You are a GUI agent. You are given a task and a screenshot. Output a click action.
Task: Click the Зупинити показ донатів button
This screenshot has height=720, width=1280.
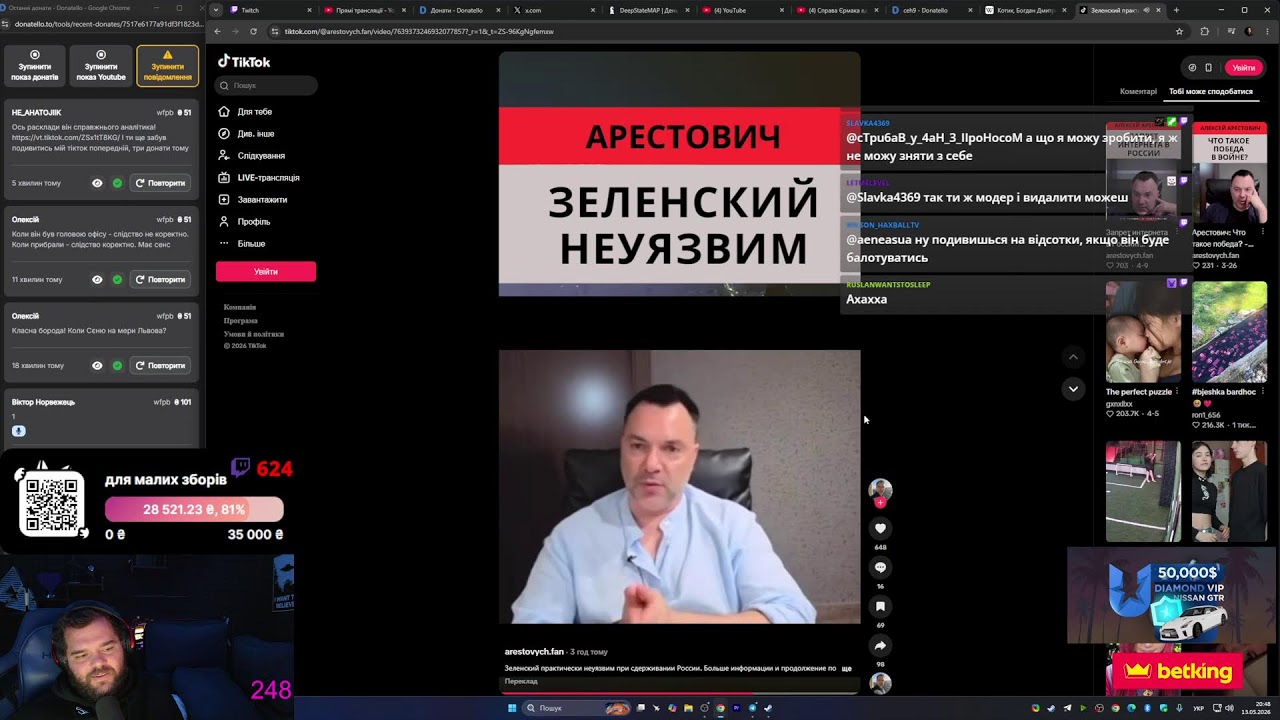(x=35, y=66)
